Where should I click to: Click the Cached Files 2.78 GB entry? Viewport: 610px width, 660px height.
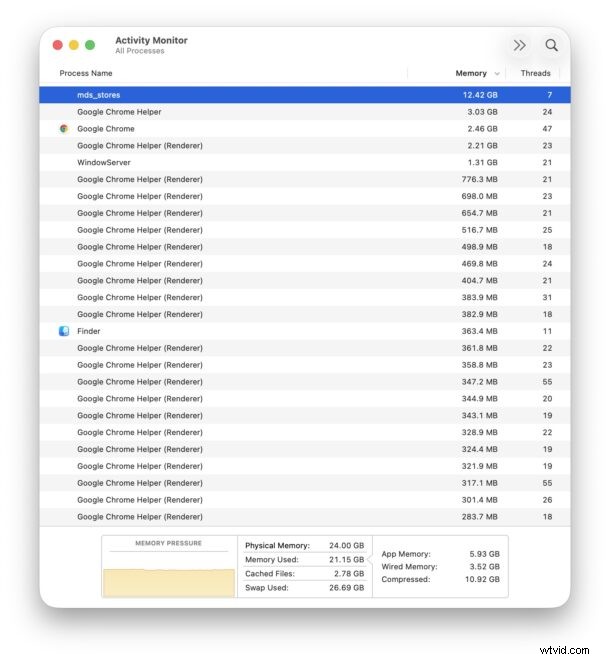click(304, 574)
